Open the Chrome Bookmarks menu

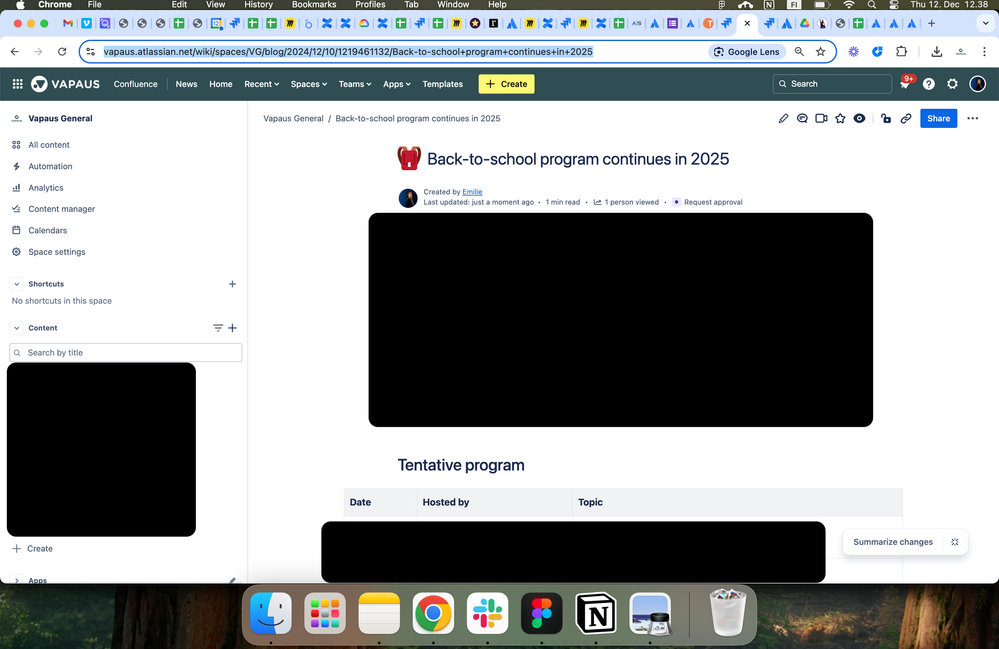(314, 4)
